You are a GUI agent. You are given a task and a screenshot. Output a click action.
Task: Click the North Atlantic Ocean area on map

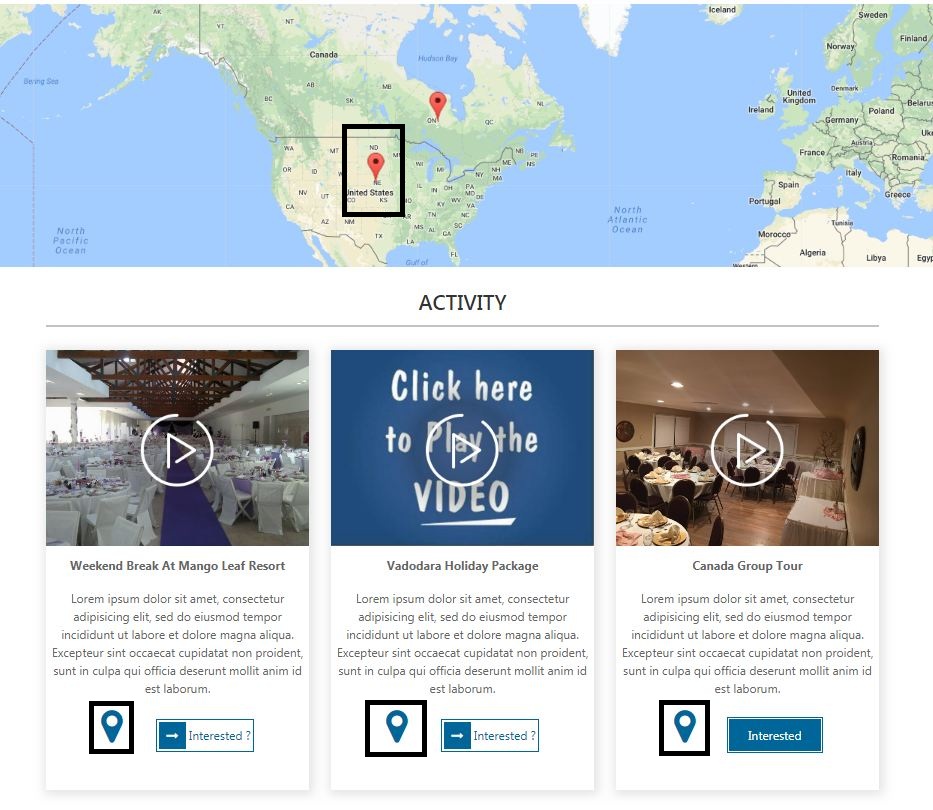(628, 220)
